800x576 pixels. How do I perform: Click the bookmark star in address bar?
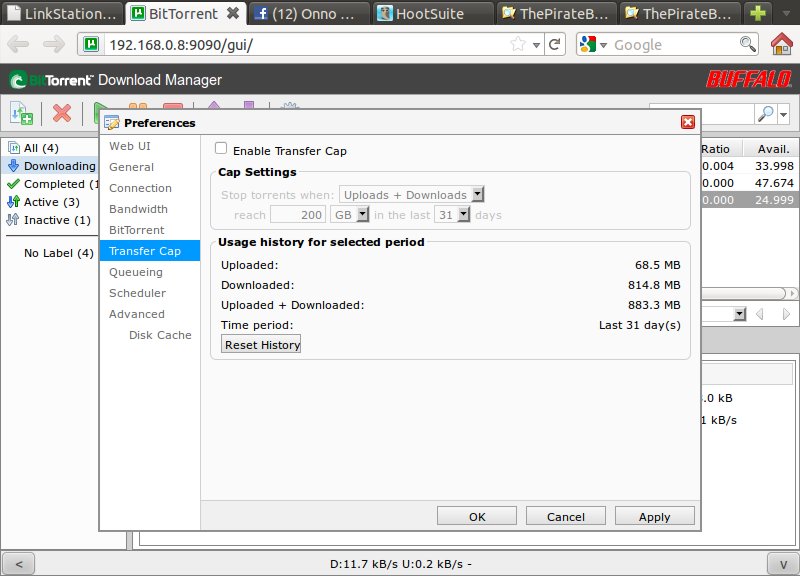518,45
